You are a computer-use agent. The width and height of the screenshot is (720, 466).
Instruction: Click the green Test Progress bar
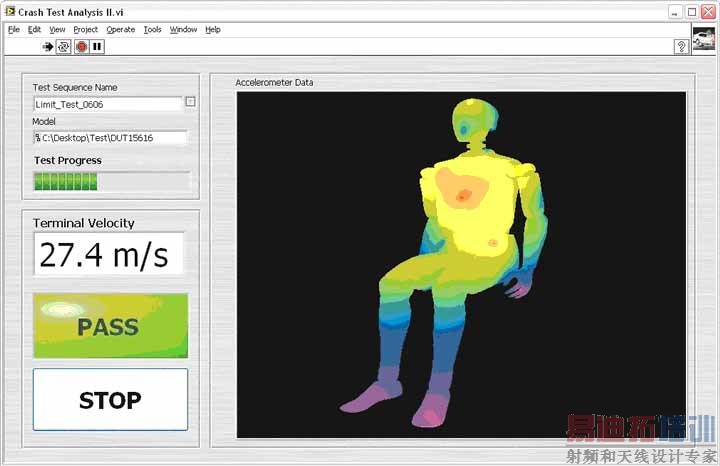click(112, 181)
